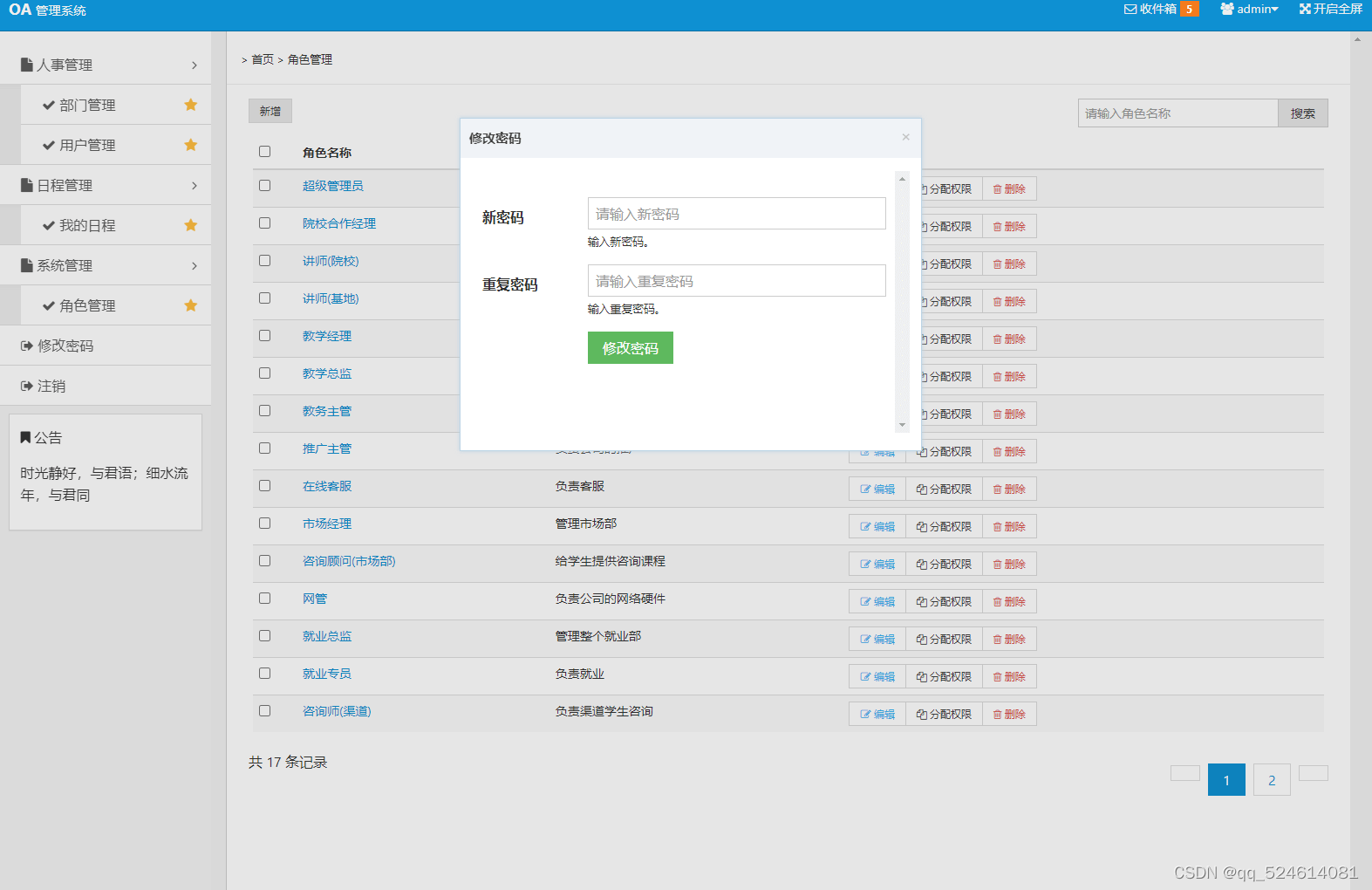Focus the 新密码 input field
Viewport: 1372px width, 890px height.
pos(737,214)
